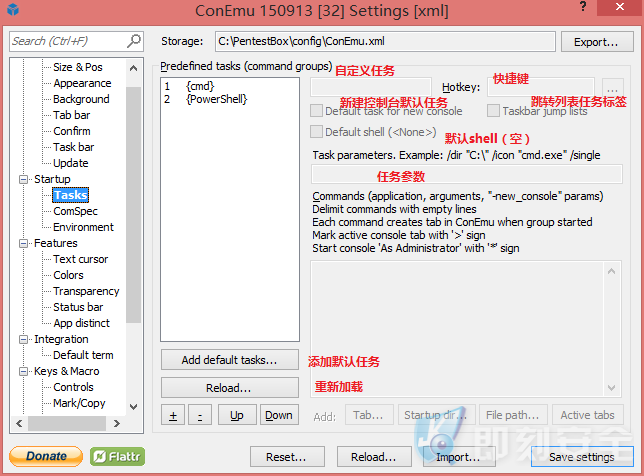Open Update settings page
The height and width of the screenshot is (476, 644).
click(x=71, y=163)
